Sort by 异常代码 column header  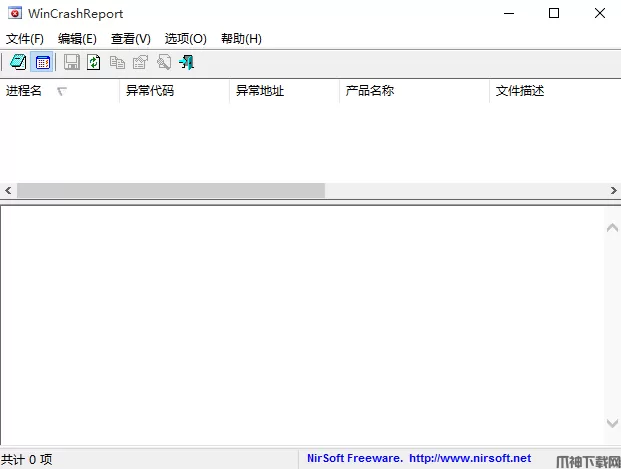coord(174,91)
